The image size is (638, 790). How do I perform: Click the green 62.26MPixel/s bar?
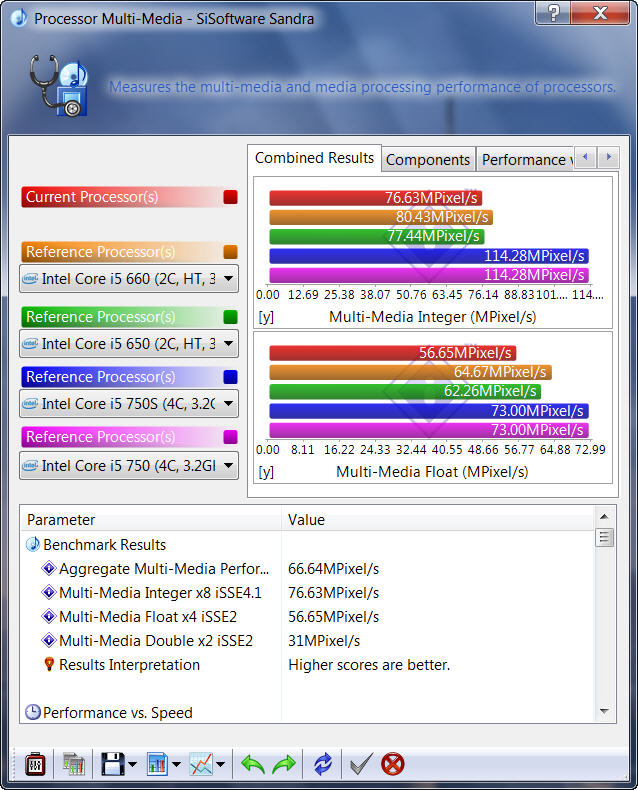click(405, 391)
